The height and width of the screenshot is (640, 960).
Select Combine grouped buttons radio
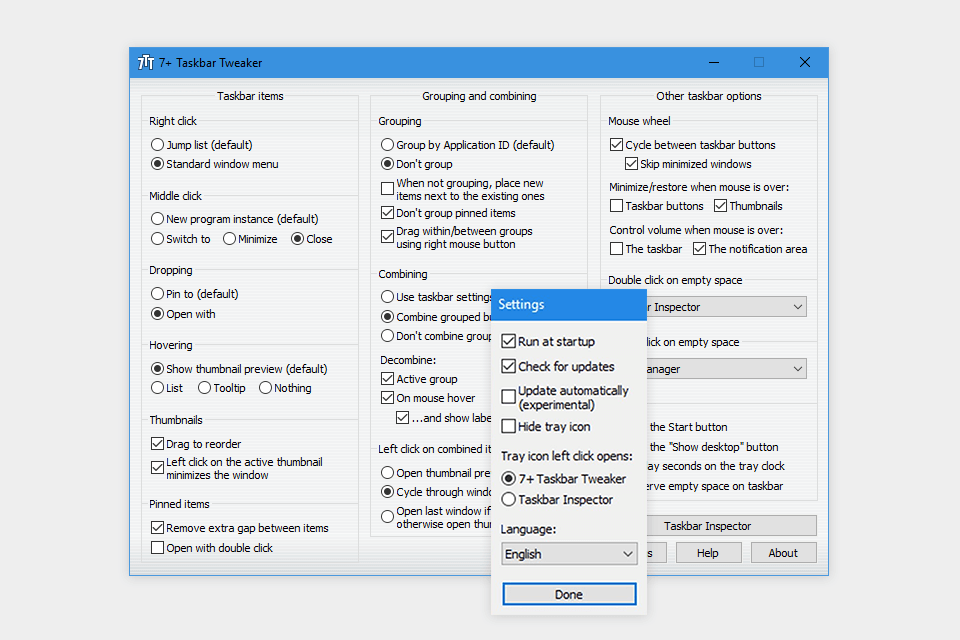click(x=387, y=317)
